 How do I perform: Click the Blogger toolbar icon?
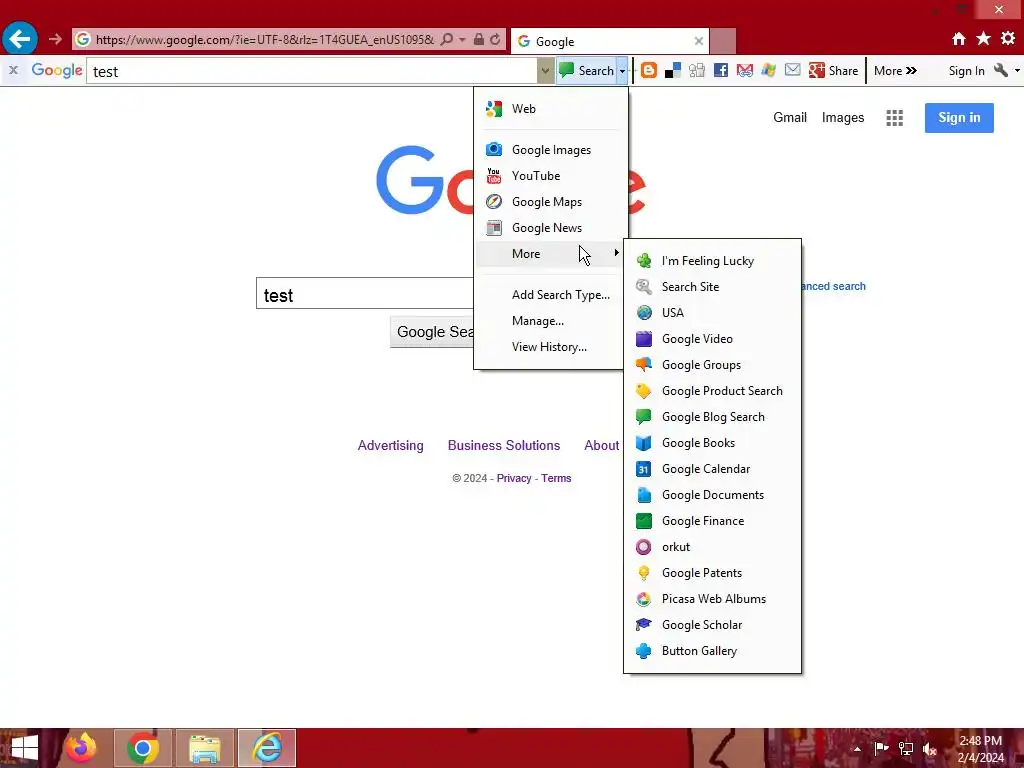point(648,71)
